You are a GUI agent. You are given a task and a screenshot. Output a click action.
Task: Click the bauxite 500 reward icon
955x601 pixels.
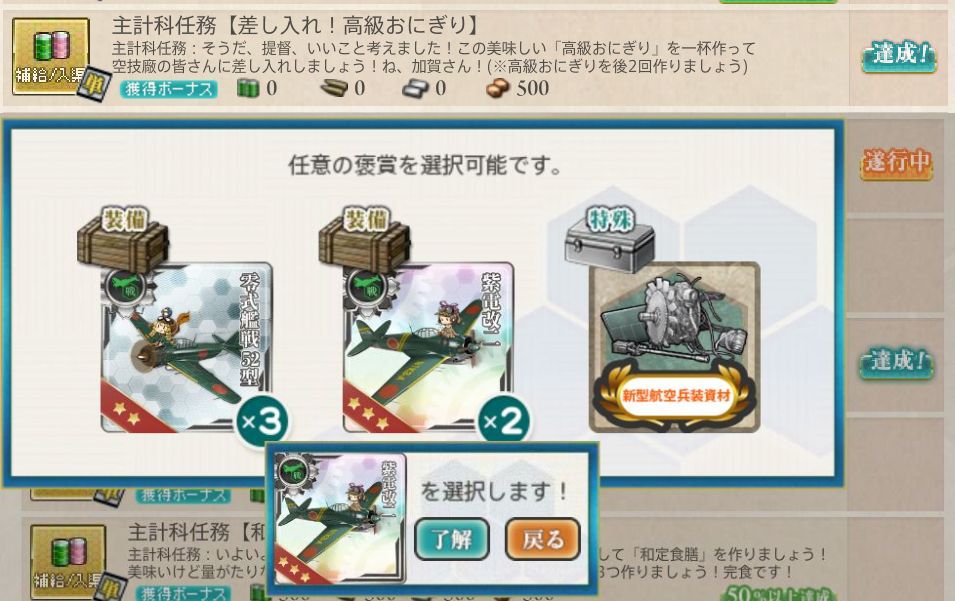(497, 89)
